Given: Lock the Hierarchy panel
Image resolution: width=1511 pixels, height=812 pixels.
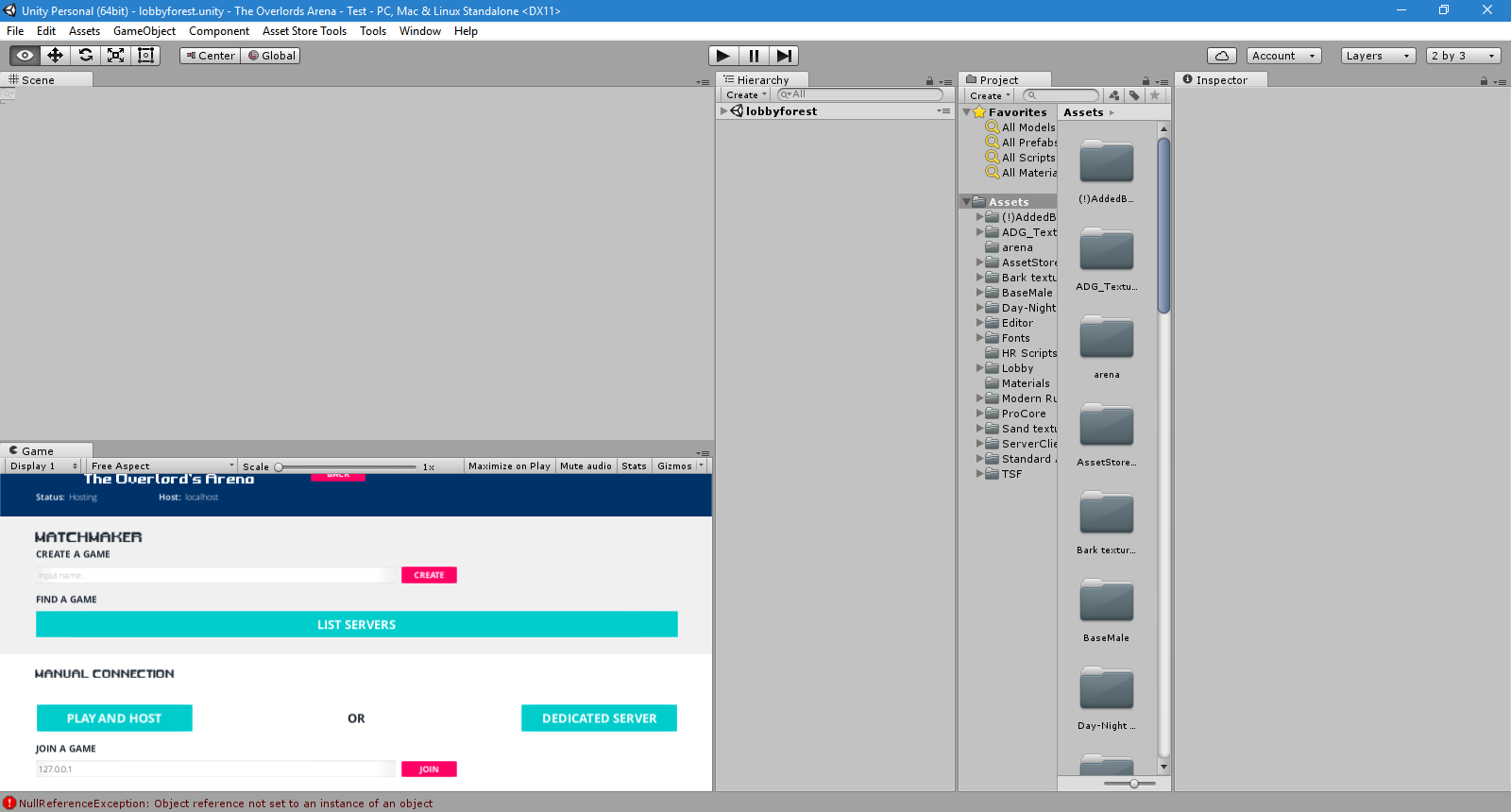Looking at the screenshot, I should [929, 81].
